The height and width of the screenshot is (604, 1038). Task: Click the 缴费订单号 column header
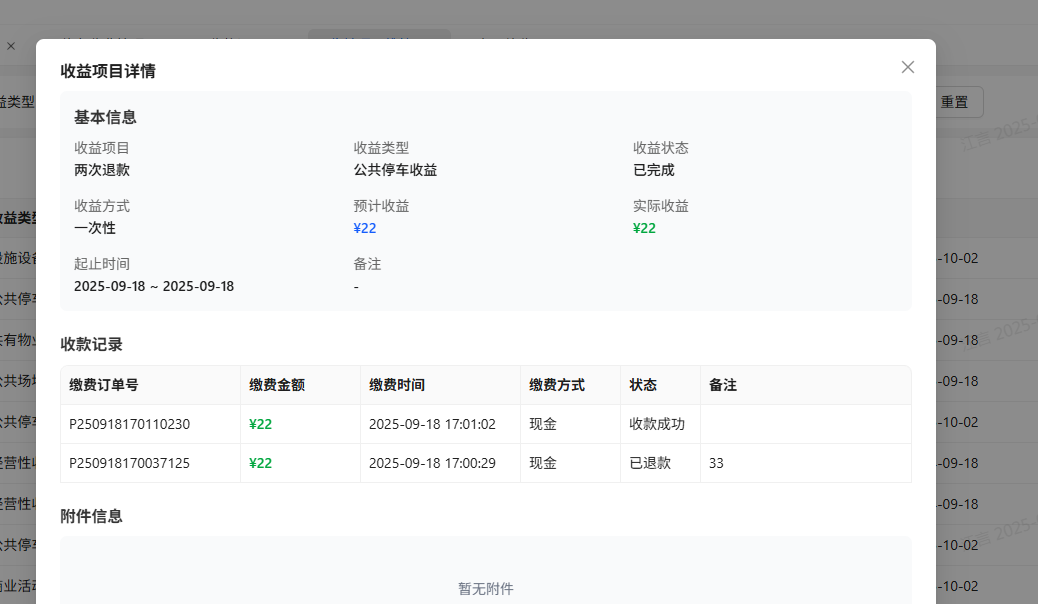point(103,385)
